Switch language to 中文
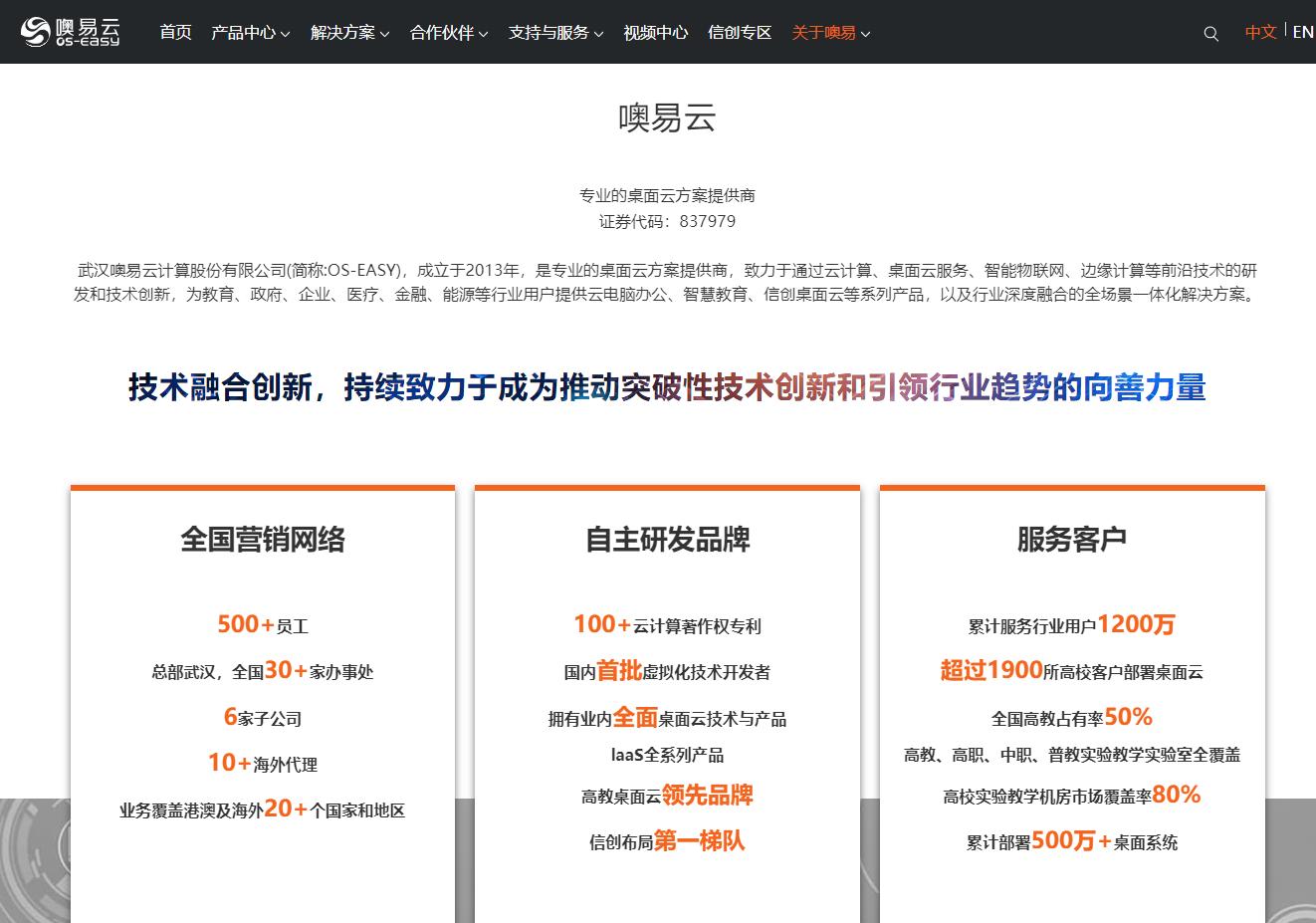Viewport: 1316px width, 923px height. click(x=1260, y=32)
